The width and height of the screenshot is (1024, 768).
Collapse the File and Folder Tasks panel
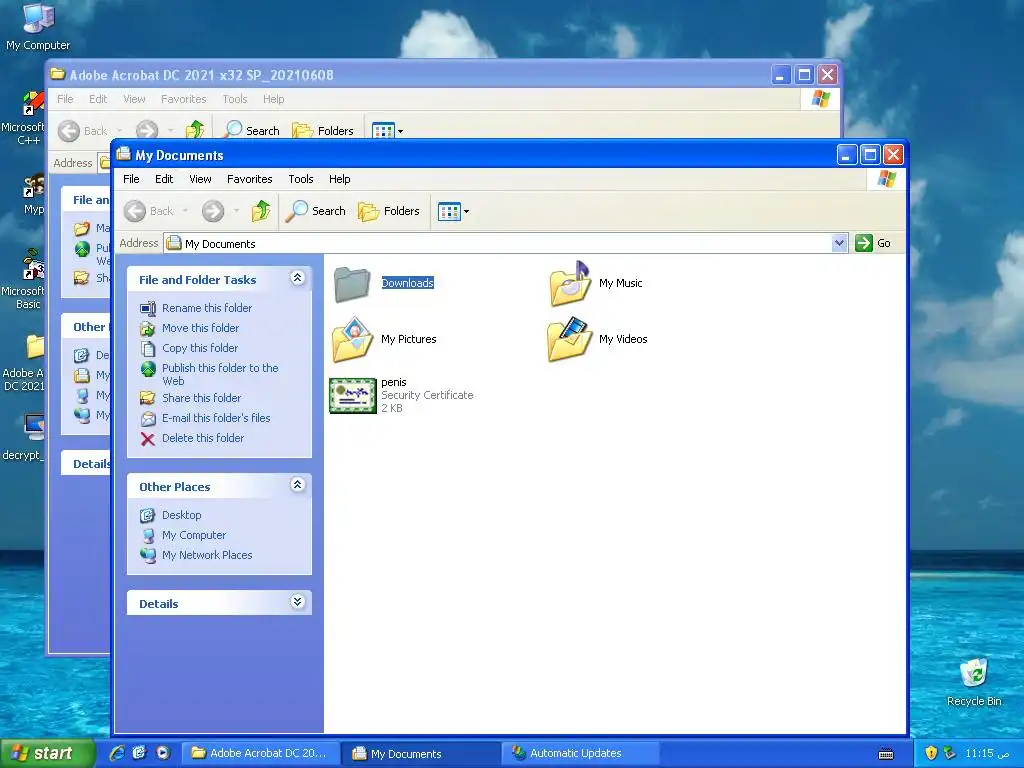(x=297, y=278)
